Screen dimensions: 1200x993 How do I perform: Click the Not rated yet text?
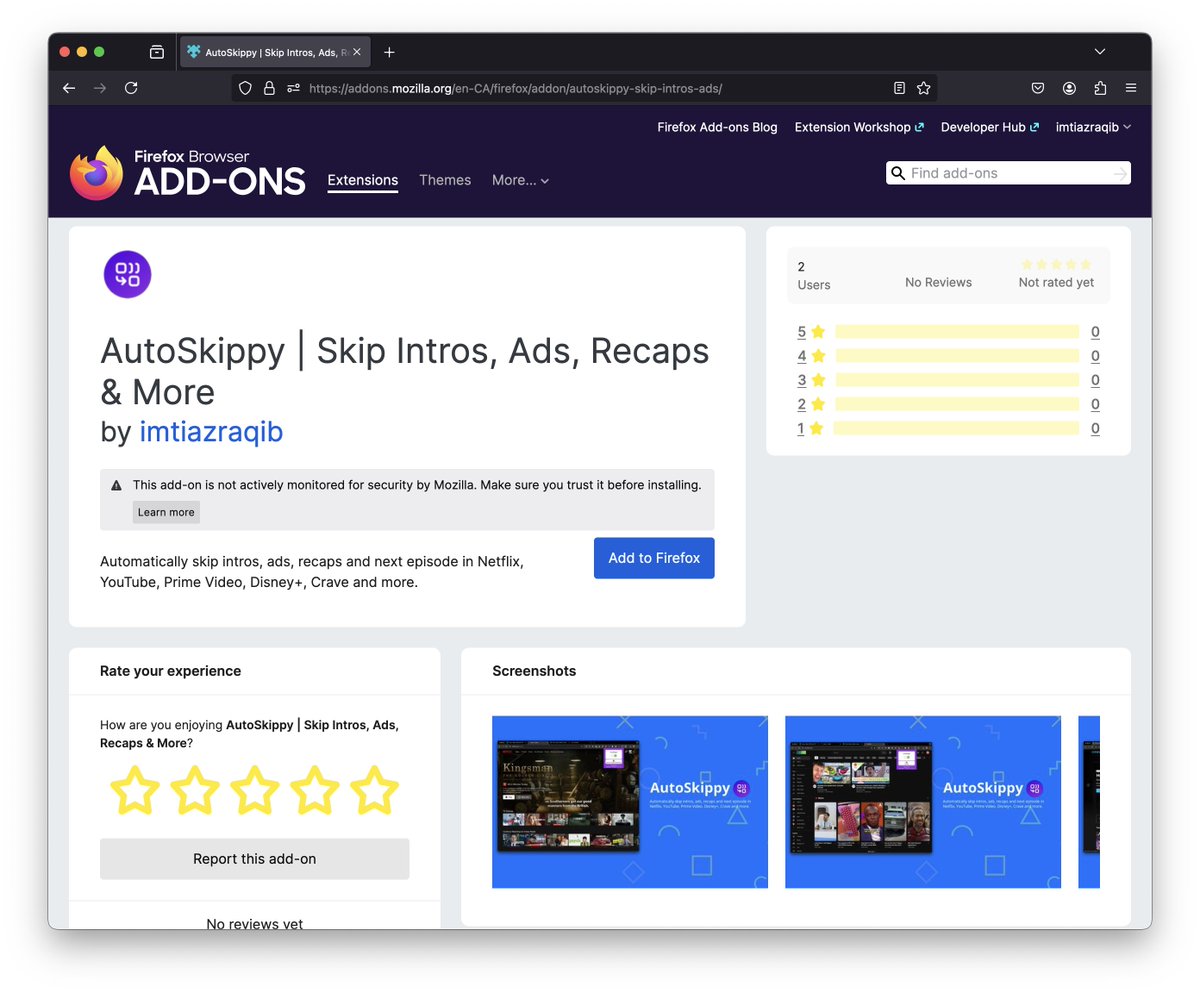coord(1056,283)
